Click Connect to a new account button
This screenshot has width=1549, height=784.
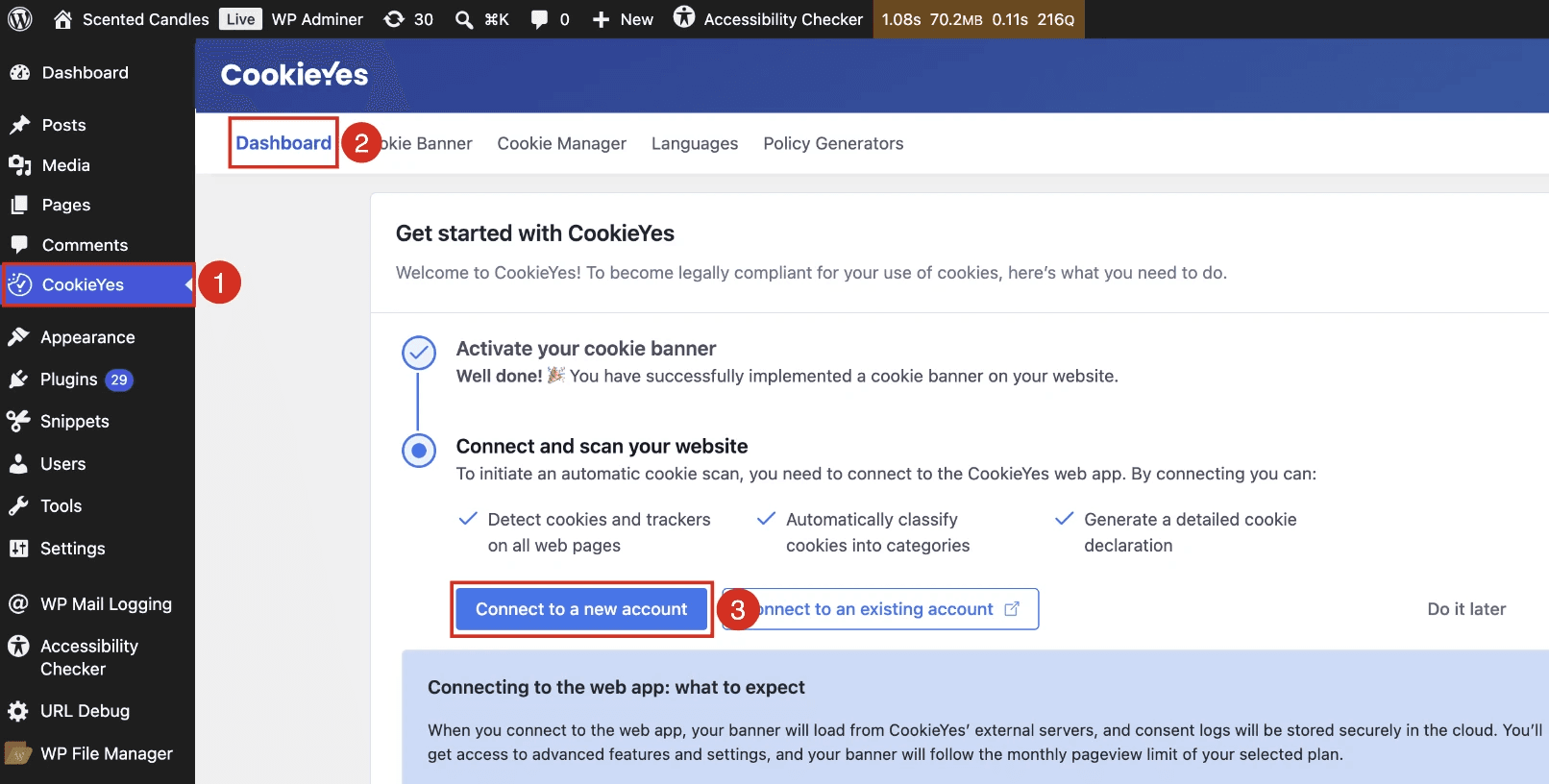coord(581,609)
